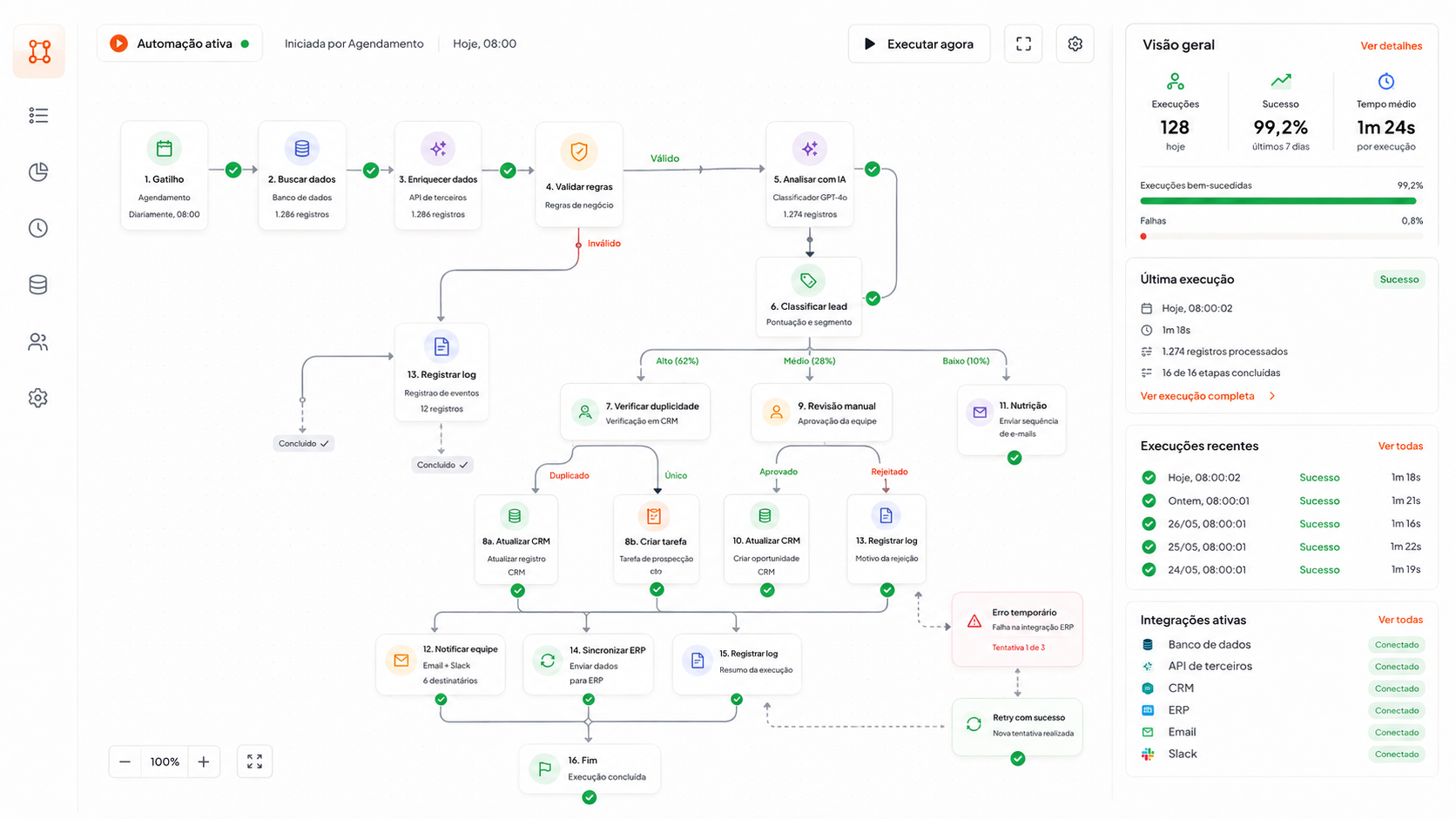Screen dimensions: 1456x819
Task: Open the Hoje, 08:00:02 recent execution row
Action: click(1281, 478)
